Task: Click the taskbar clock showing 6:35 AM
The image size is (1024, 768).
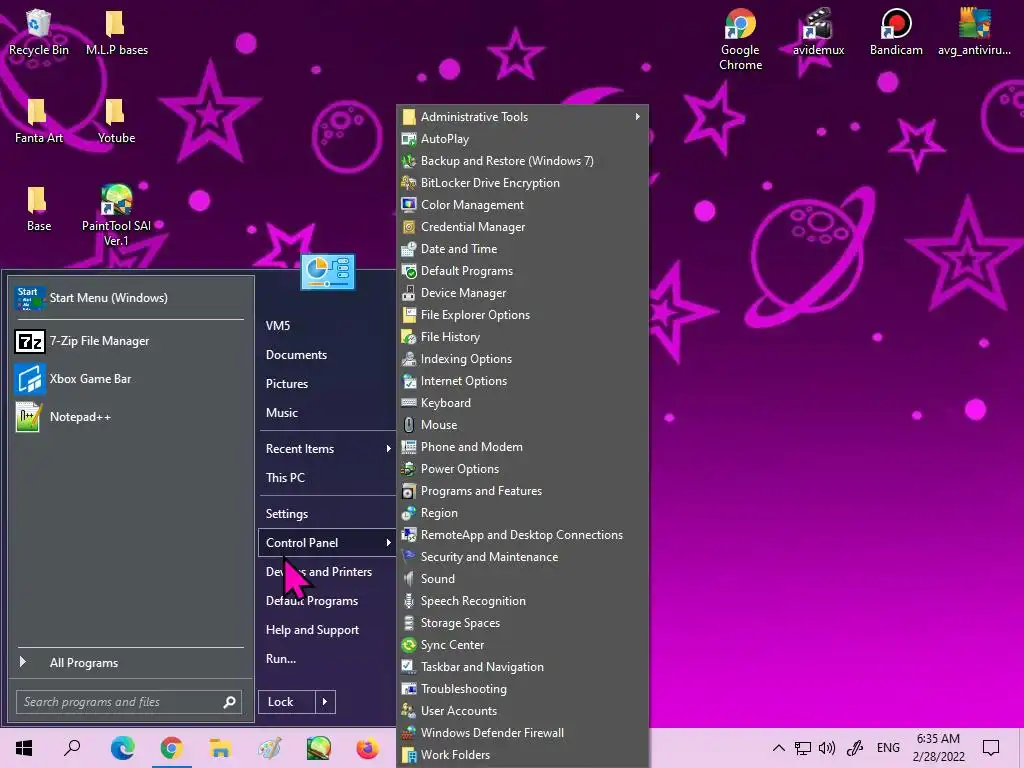Action: (x=938, y=748)
